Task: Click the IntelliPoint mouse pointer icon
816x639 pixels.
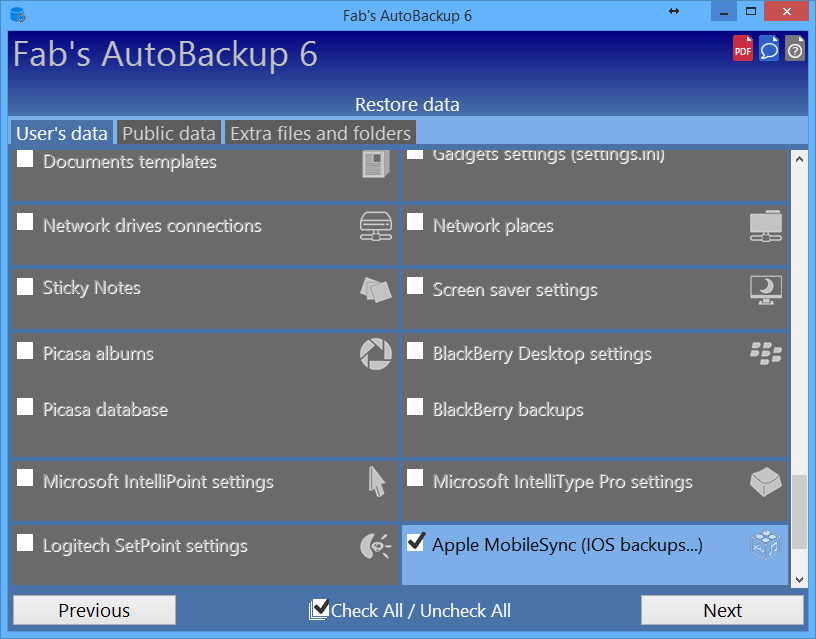Action: (377, 481)
